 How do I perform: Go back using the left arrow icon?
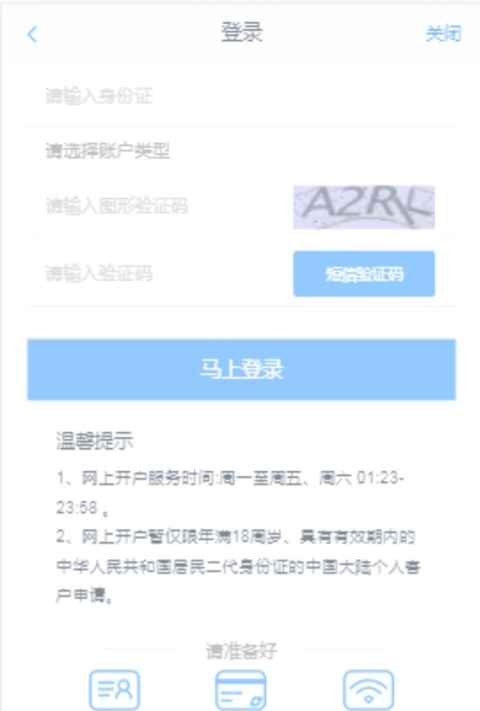(32, 34)
